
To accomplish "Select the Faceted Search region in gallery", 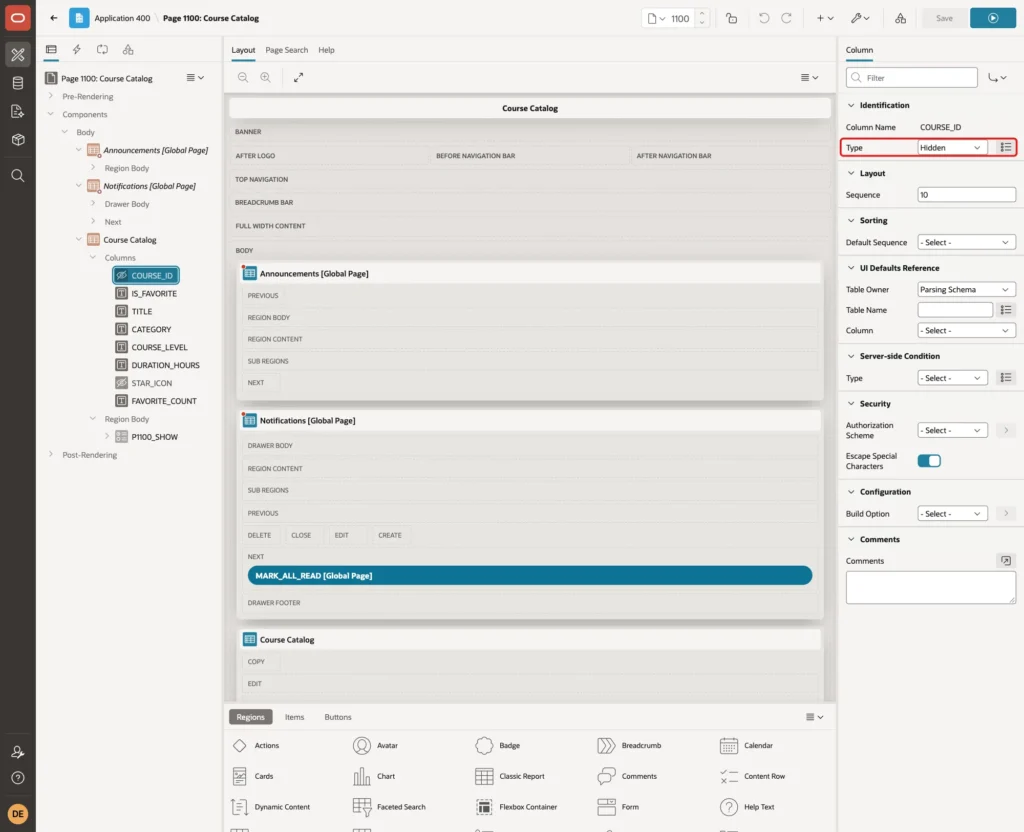I will coord(389,807).
